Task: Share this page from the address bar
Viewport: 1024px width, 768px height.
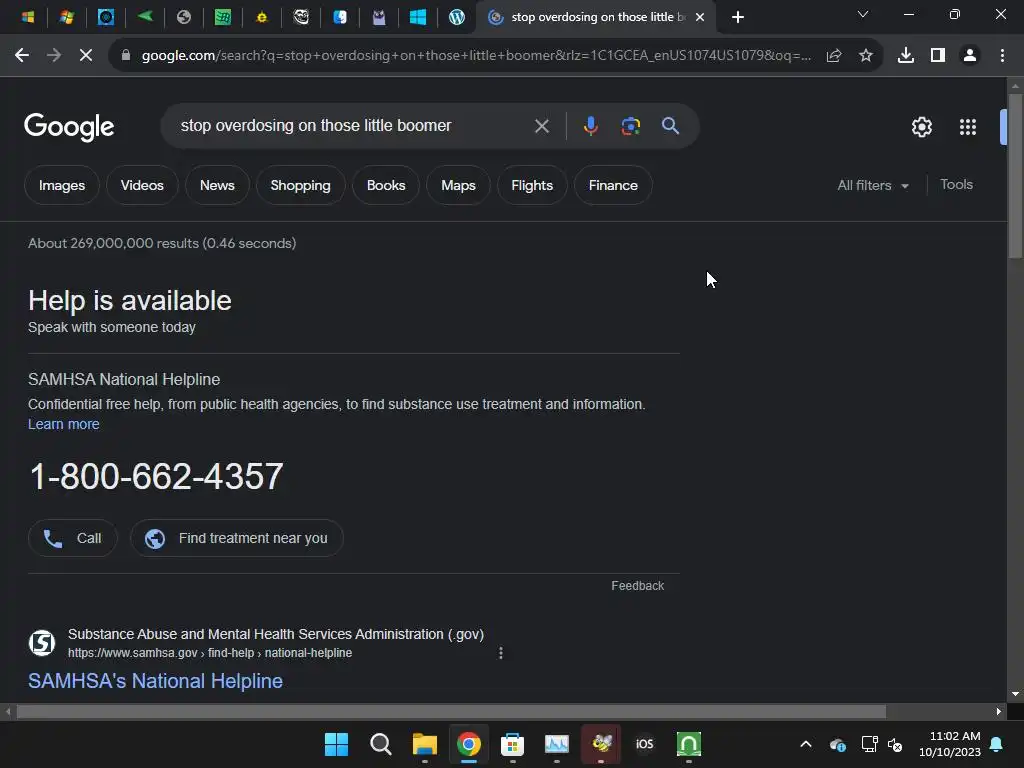Action: point(834,56)
